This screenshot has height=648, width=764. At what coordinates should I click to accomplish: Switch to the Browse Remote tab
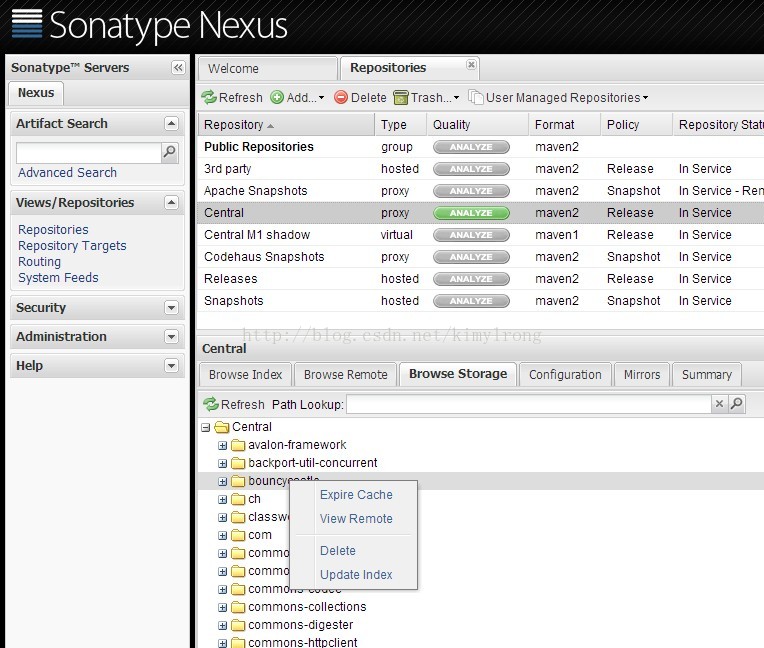click(x=345, y=374)
